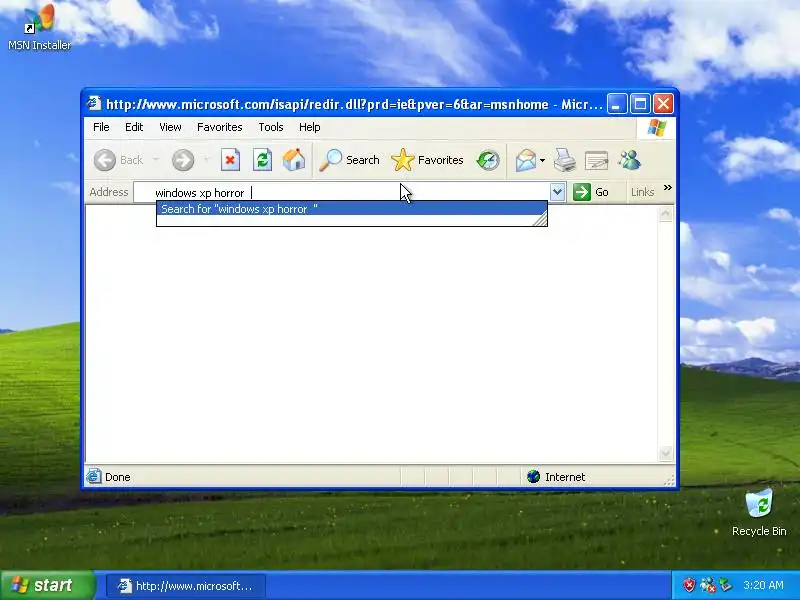Click the red security shield tray icon
800x600 pixels.
click(x=689, y=585)
